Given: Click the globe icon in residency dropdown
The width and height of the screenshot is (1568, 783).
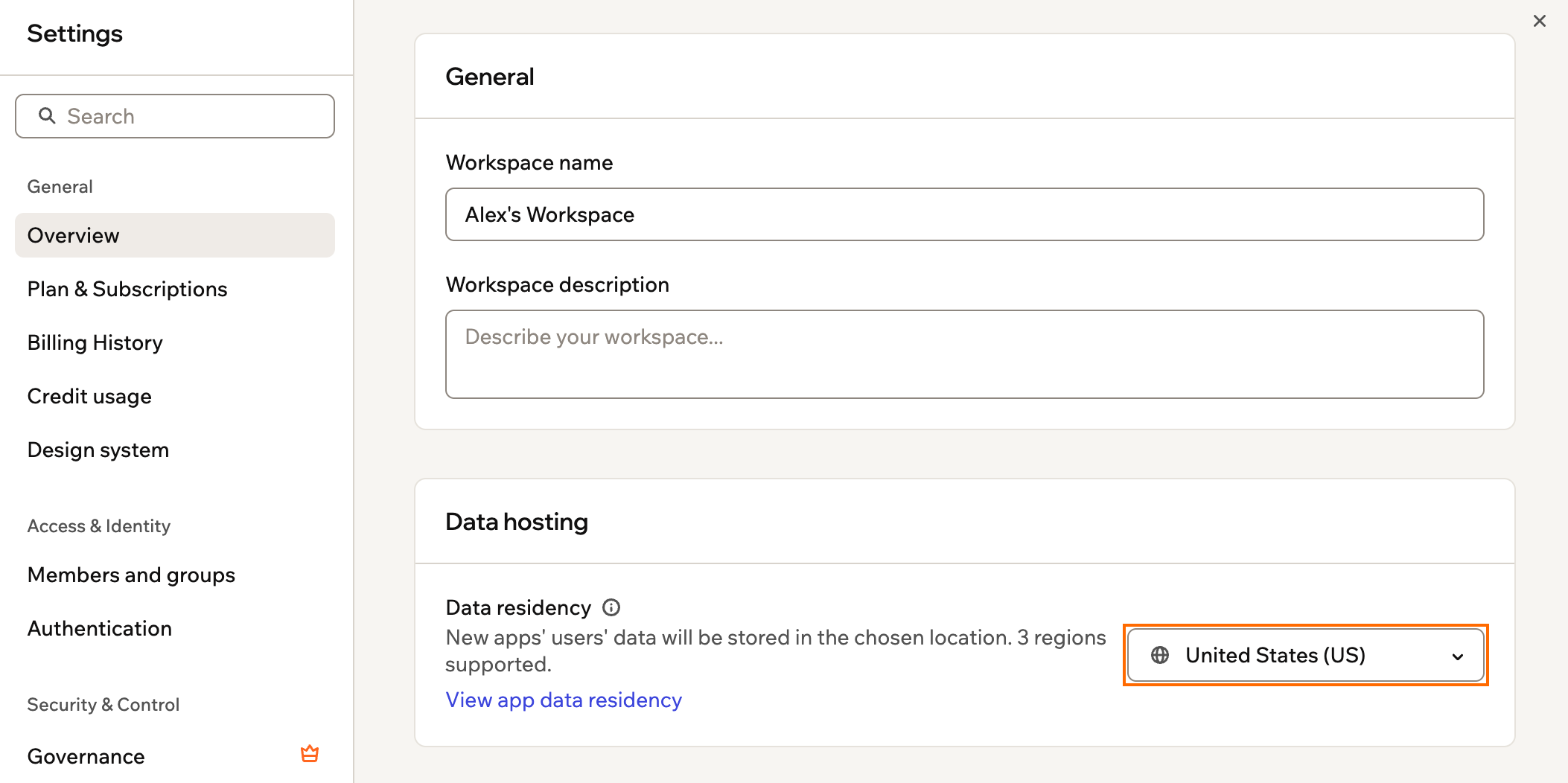Looking at the screenshot, I should coord(1160,655).
